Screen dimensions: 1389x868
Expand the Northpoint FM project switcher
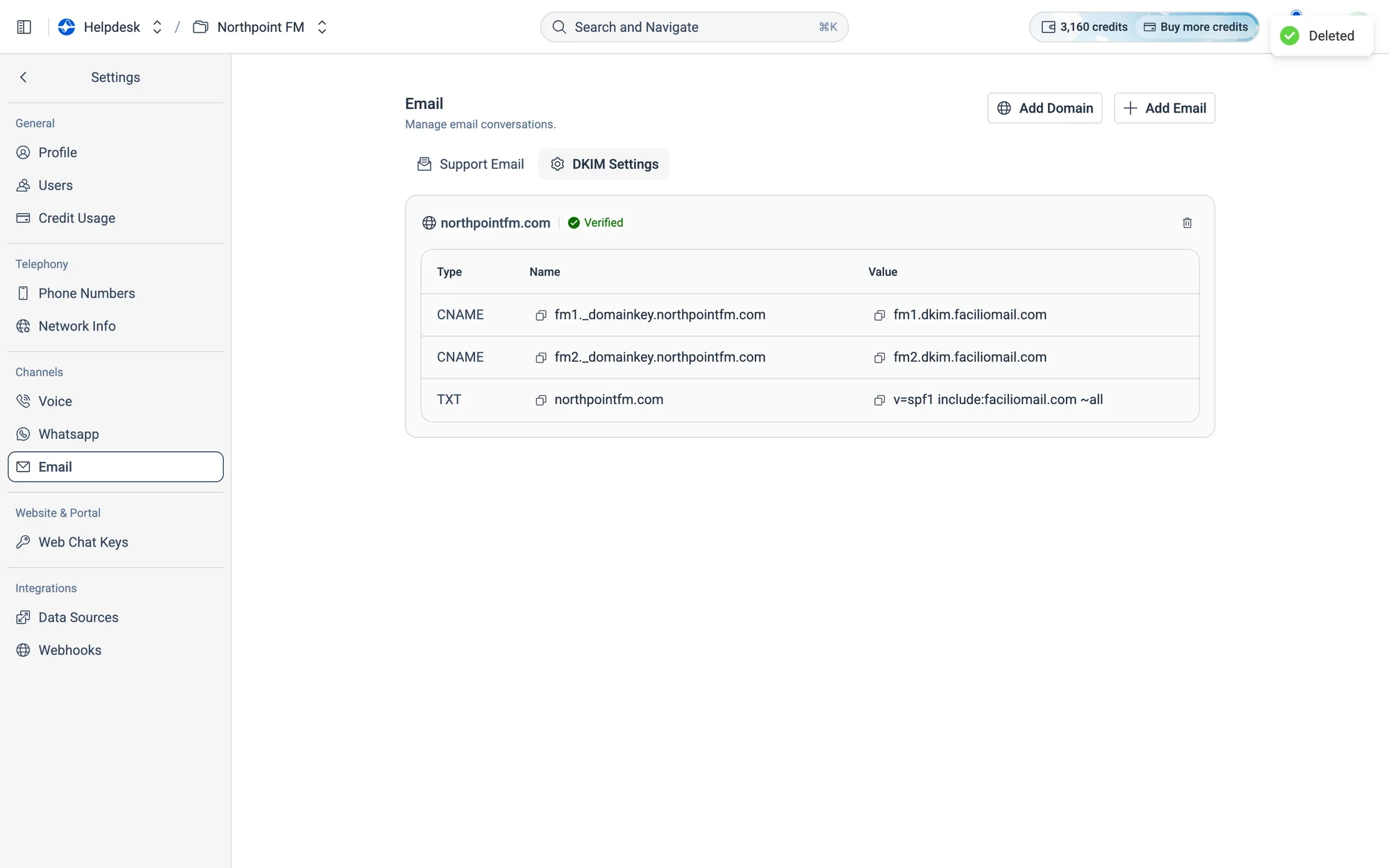click(x=322, y=27)
